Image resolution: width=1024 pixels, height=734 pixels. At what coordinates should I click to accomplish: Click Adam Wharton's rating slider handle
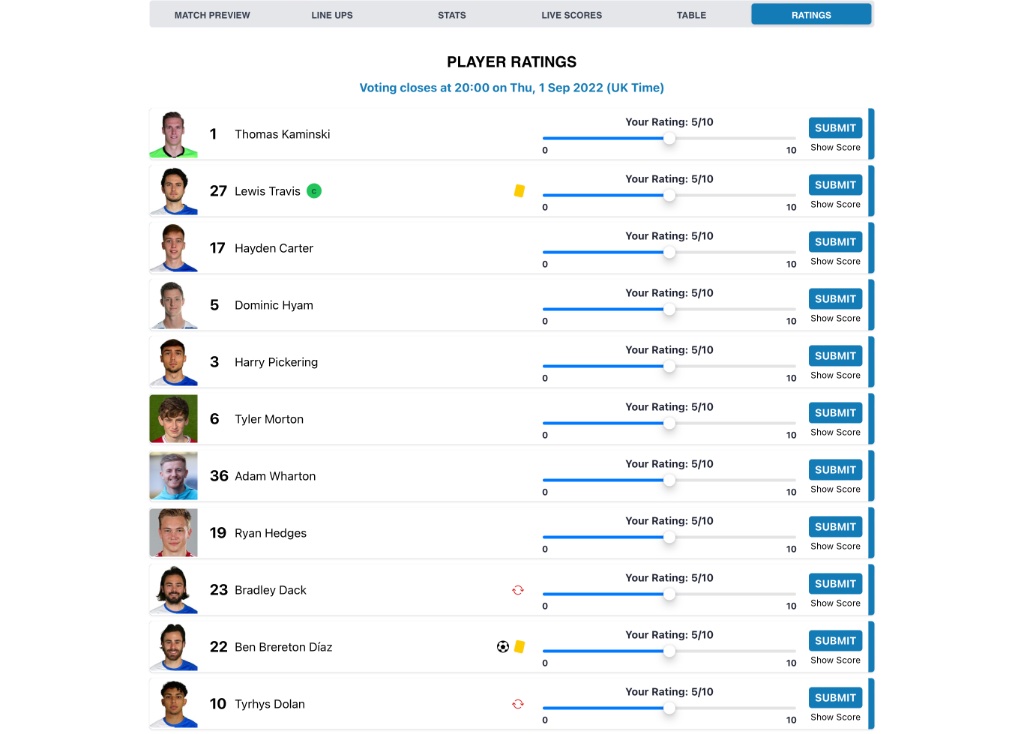669,481
